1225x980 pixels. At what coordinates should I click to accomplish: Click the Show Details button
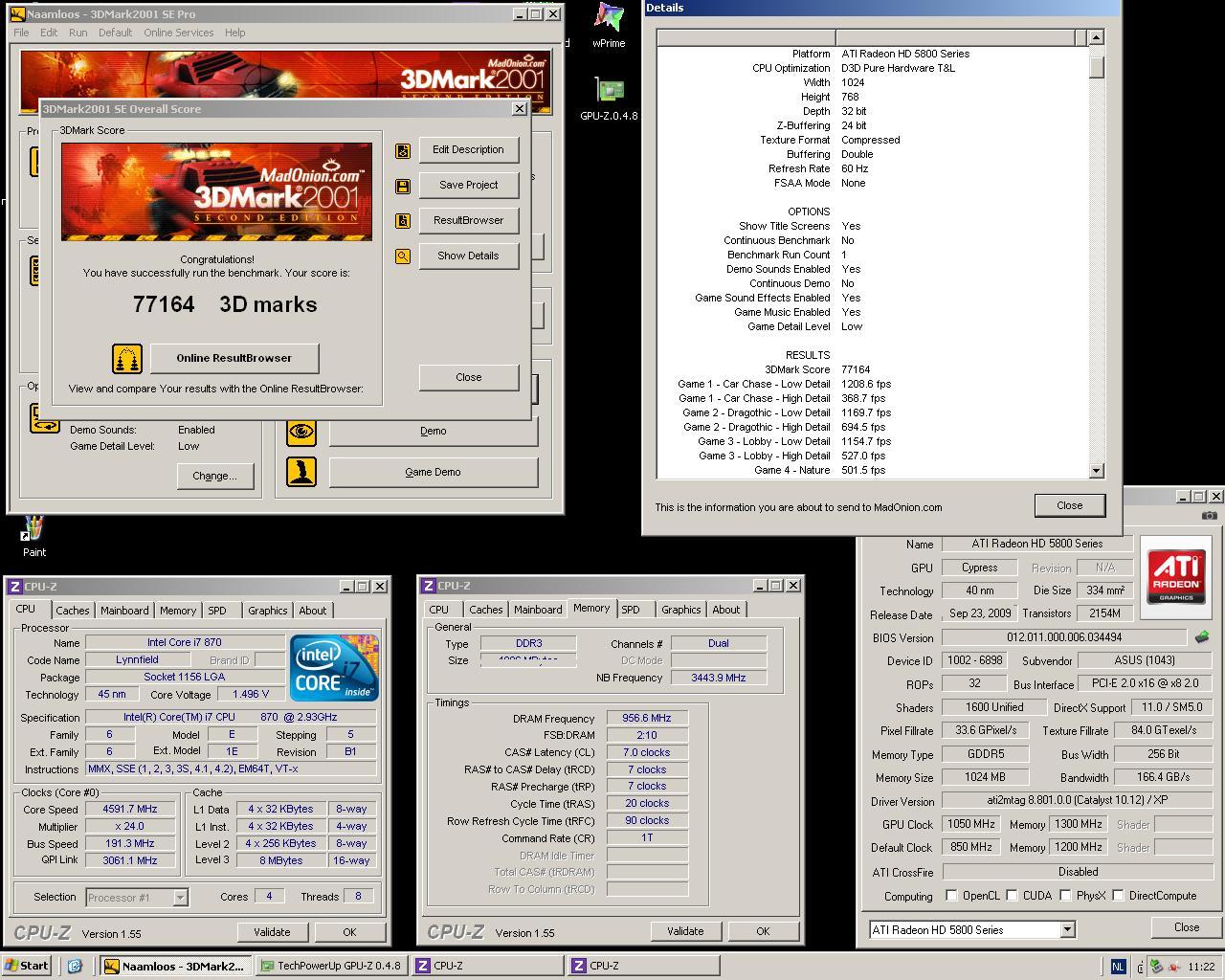click(x=468, y=256)
